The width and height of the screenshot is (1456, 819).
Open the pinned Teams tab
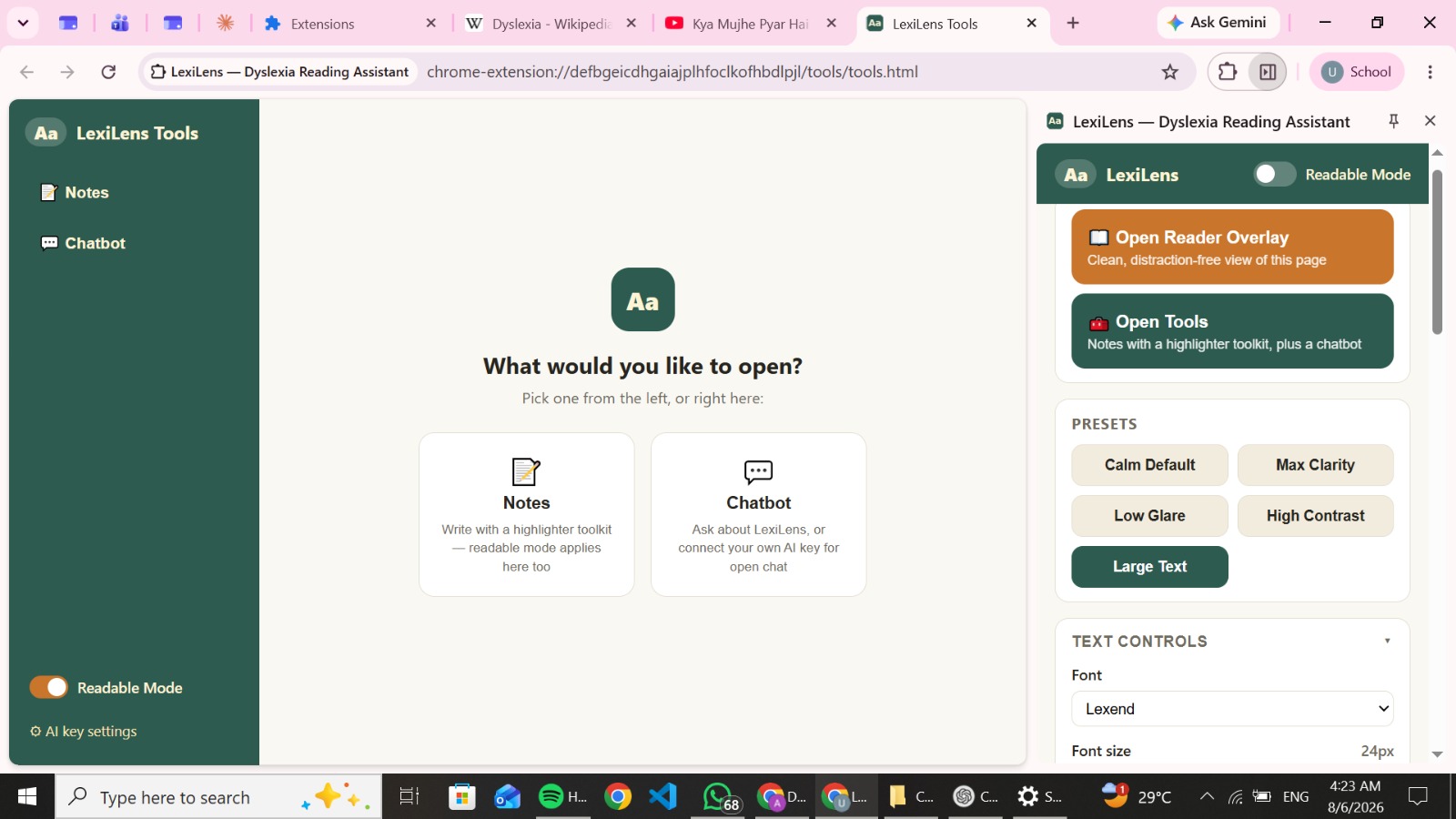(120, 24)
